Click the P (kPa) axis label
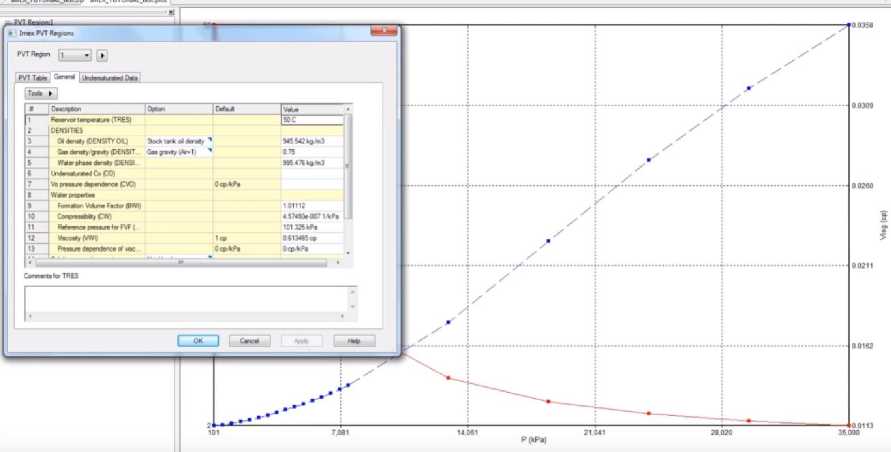This screenshot has height=452, width=891. coord(534,441)
